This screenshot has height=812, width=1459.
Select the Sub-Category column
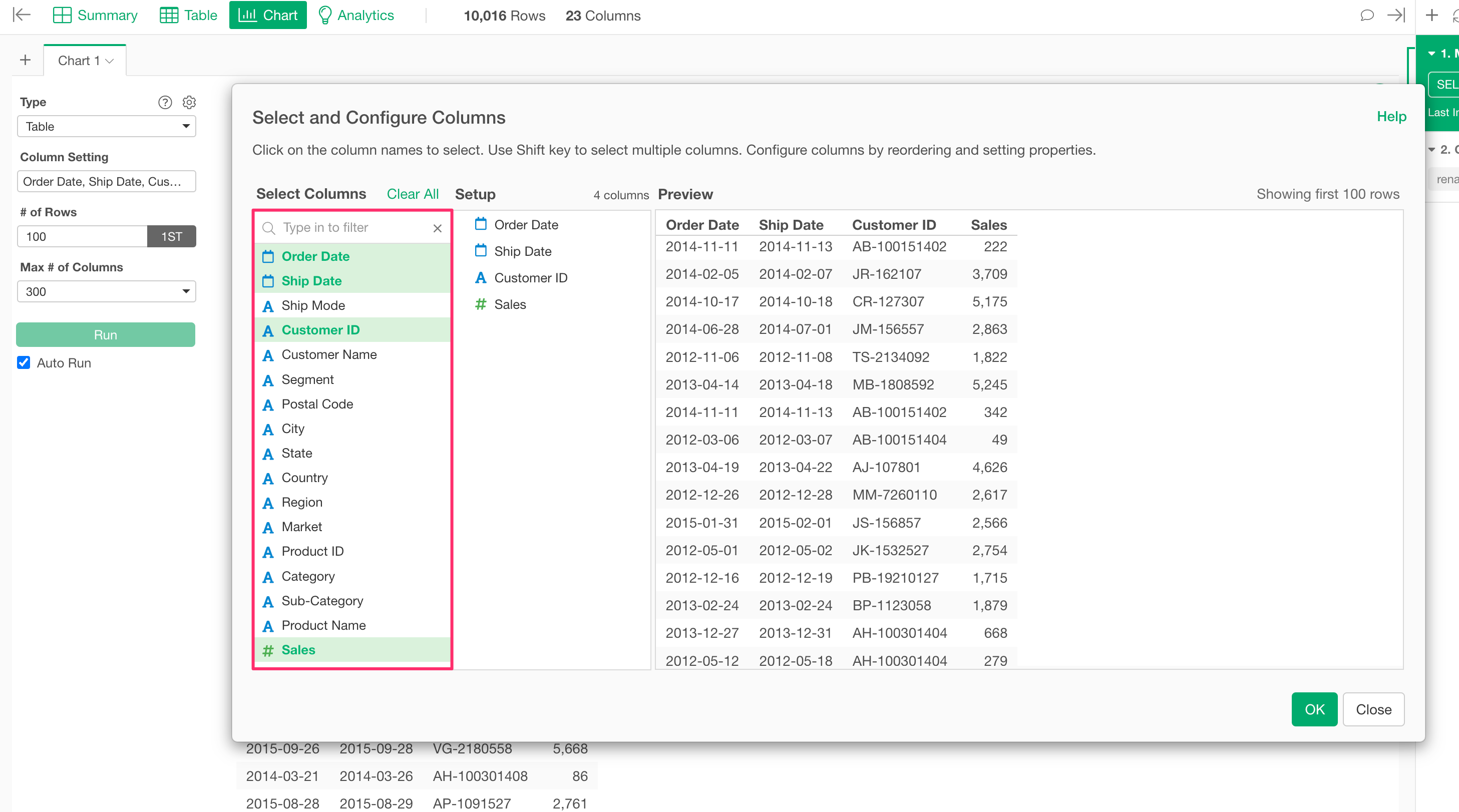tap(352, 601)
